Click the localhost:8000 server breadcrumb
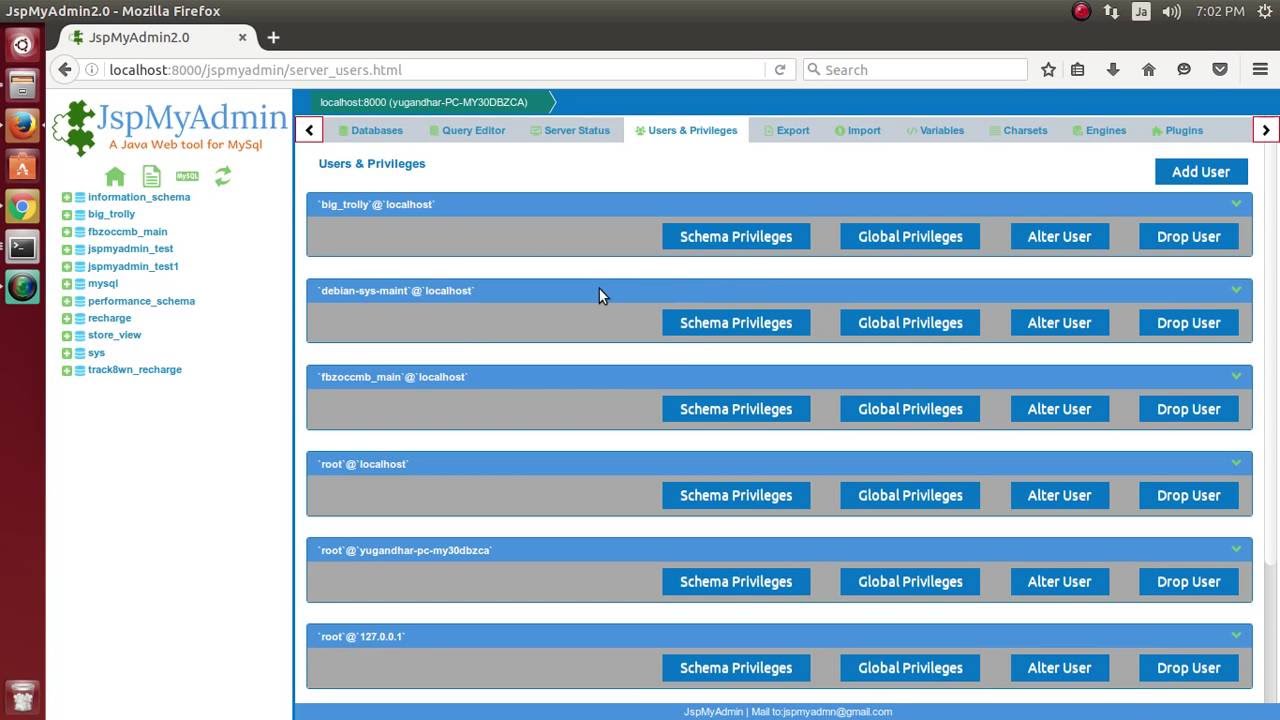1280x720 pixels. click(x=423, y=102)
